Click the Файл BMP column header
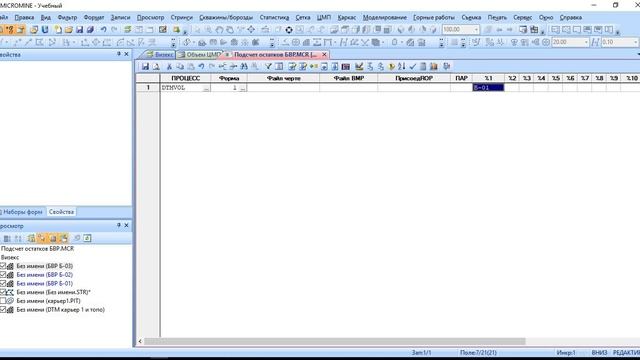640x360 pixels. (x=349, y=78)
